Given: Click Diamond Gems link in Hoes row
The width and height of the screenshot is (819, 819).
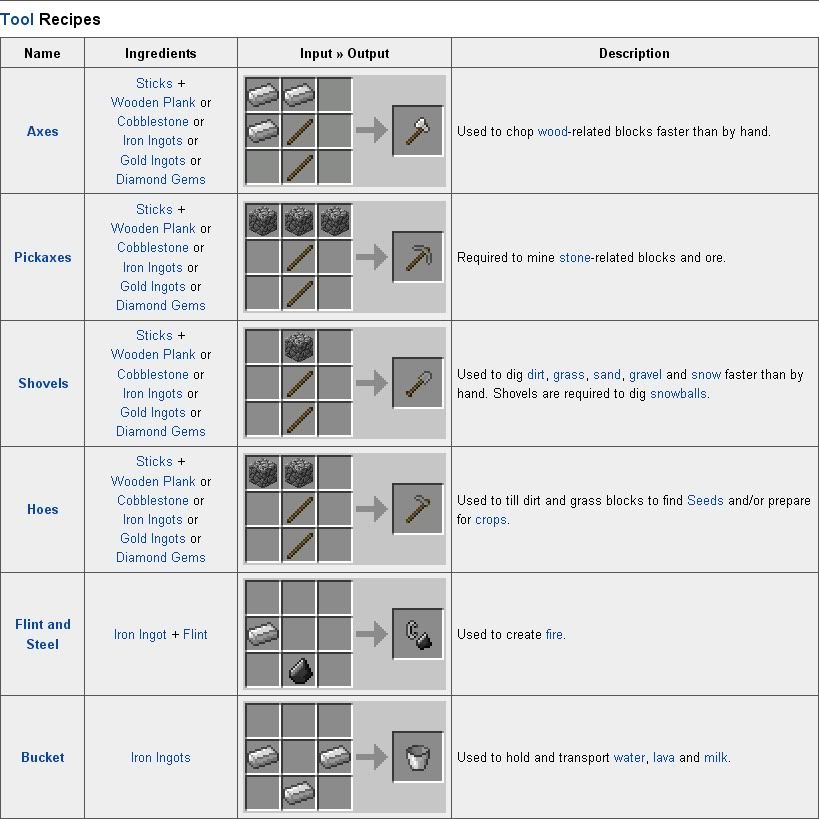Looking at the screenshot, I should [160, 557].
